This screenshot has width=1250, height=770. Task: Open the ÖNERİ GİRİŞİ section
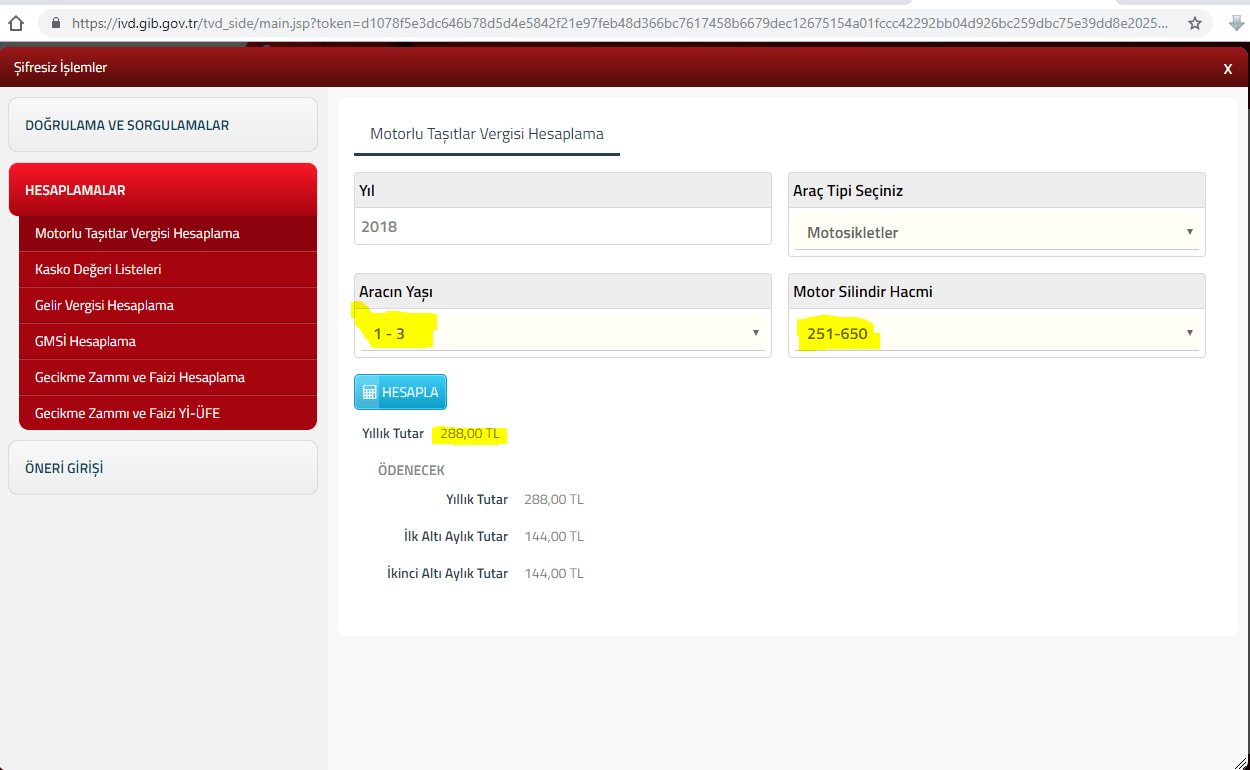162,468
